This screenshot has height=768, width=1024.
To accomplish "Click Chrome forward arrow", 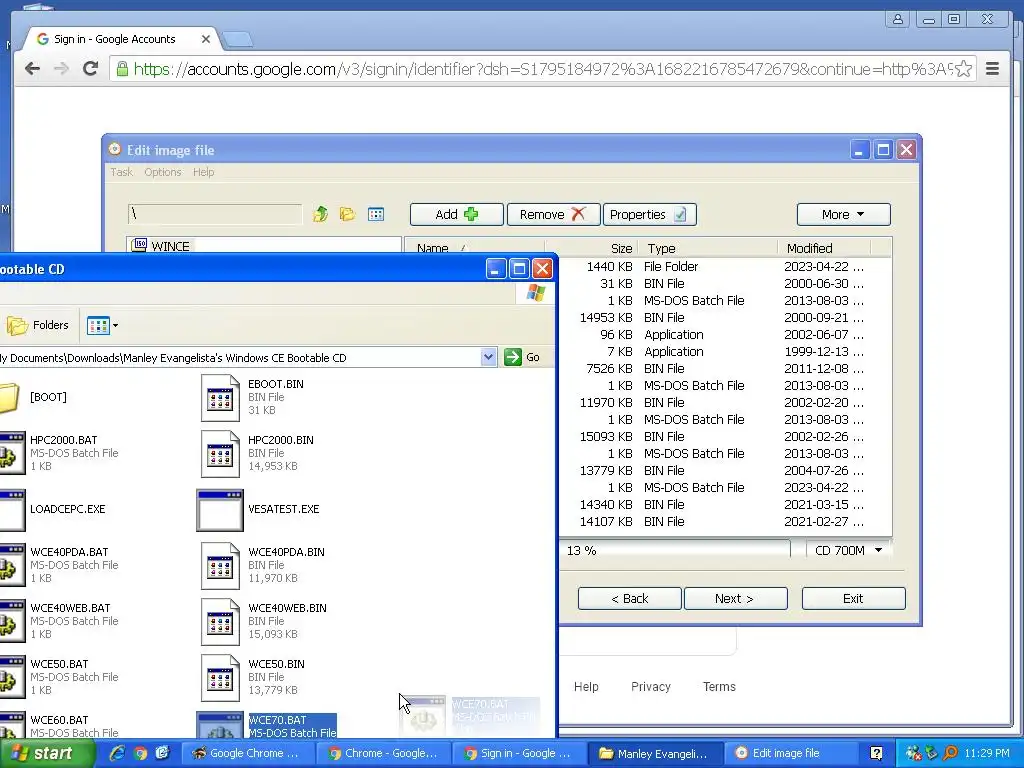I will pyautogui.click(x=61, y=69).
